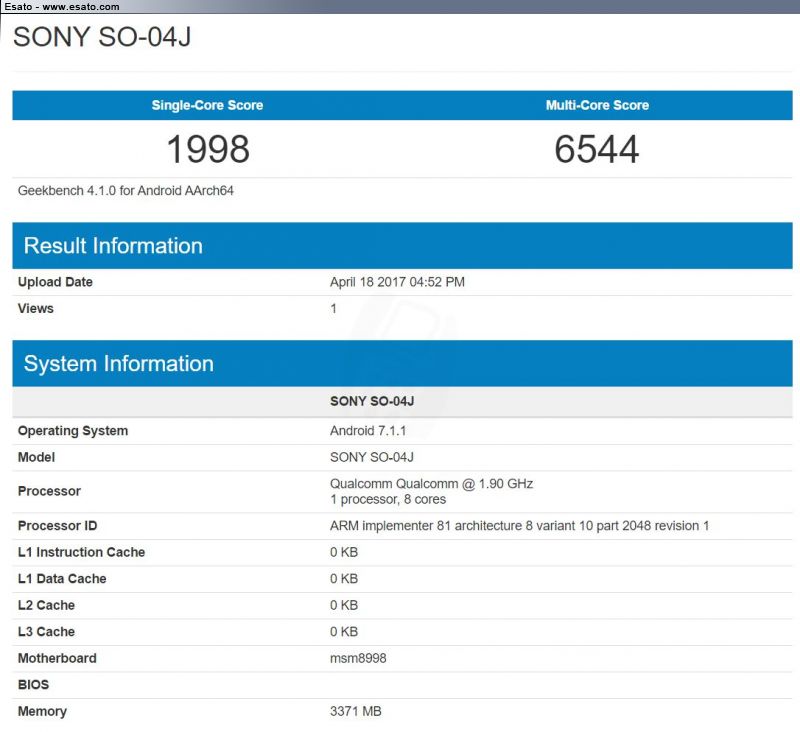Click the L3 Cache label

[x=46, y=632]
